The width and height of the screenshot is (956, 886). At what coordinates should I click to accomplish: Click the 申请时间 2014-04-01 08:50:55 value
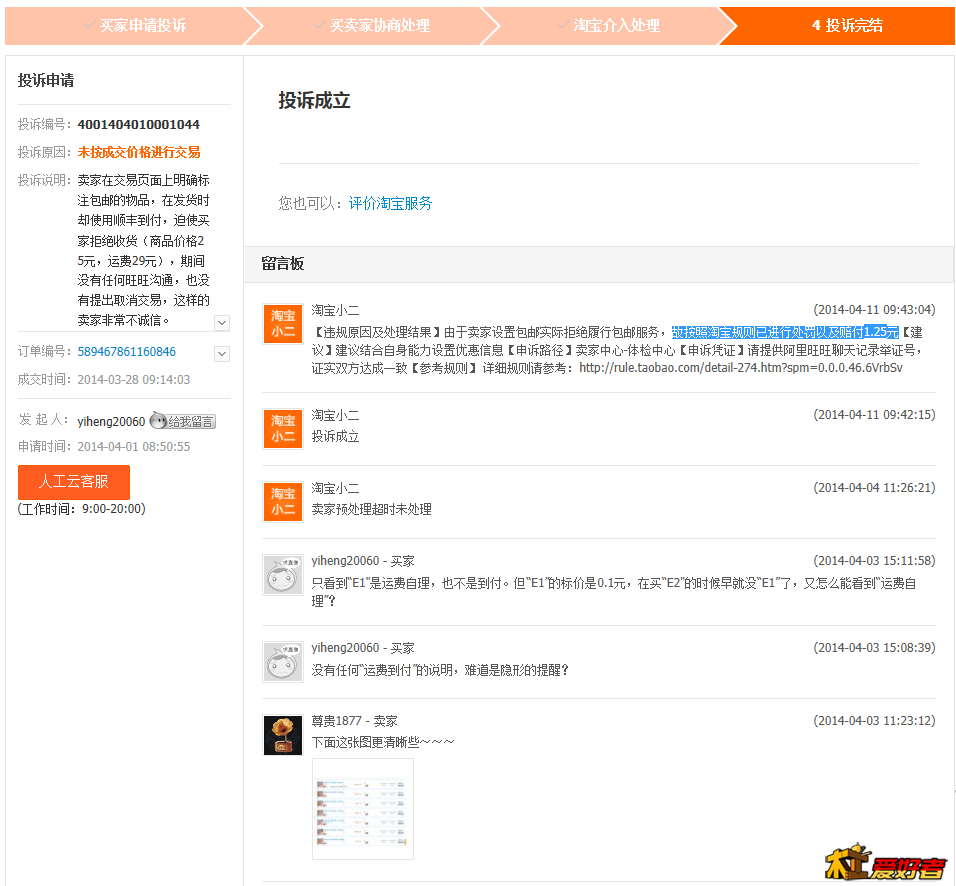[x=134, y=446]
